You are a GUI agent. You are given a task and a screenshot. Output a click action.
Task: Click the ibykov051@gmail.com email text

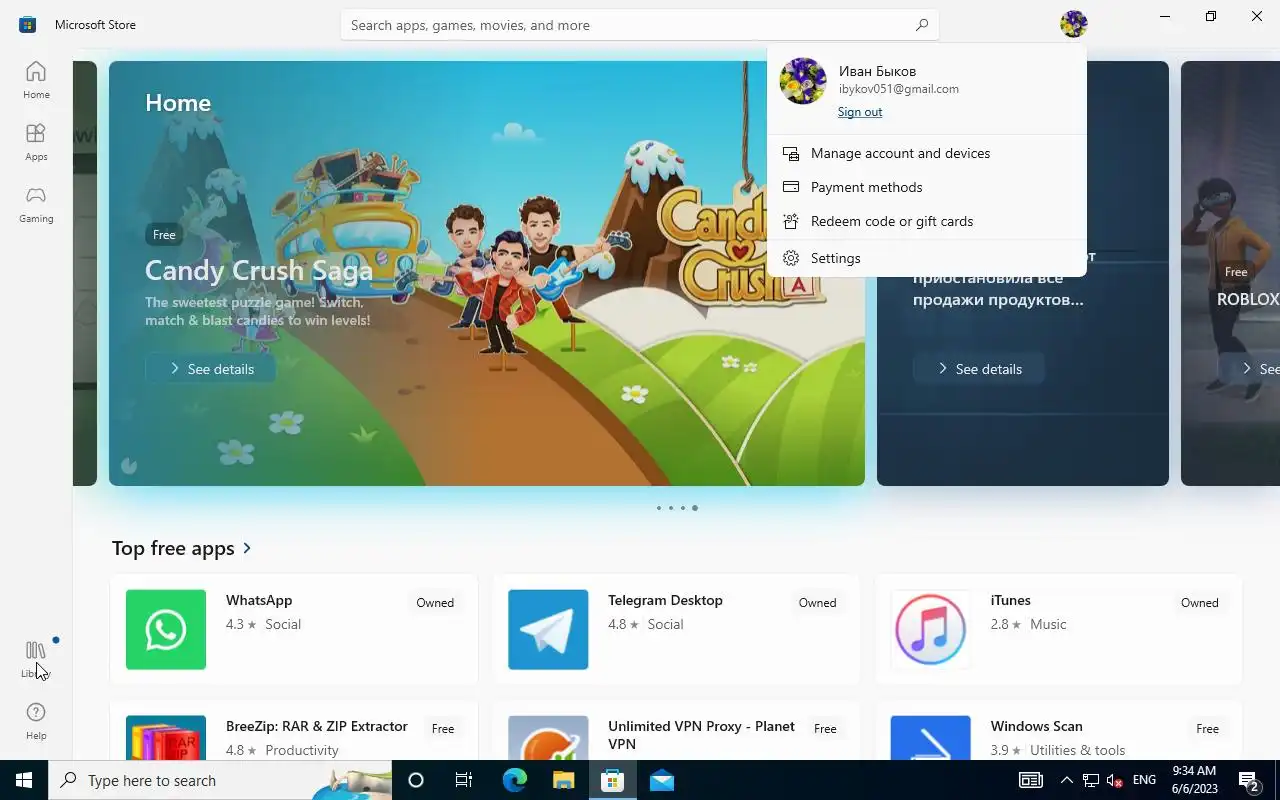[x=899, y=89]
